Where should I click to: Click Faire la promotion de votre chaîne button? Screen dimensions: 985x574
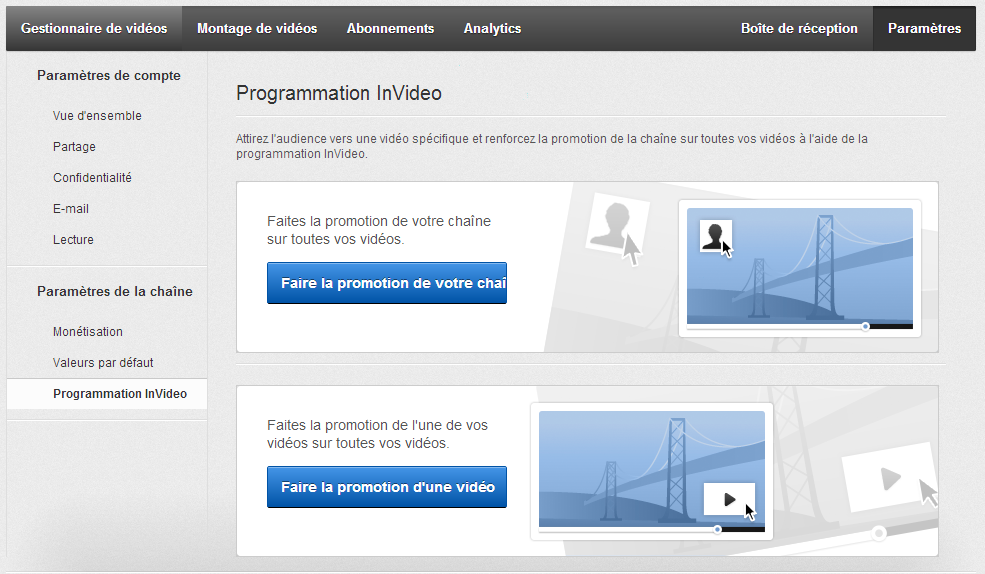click(x=387, y=283)
